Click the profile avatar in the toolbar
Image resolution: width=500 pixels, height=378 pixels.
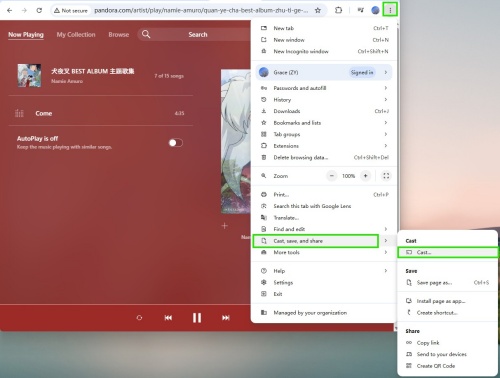[x=375, y=10]
